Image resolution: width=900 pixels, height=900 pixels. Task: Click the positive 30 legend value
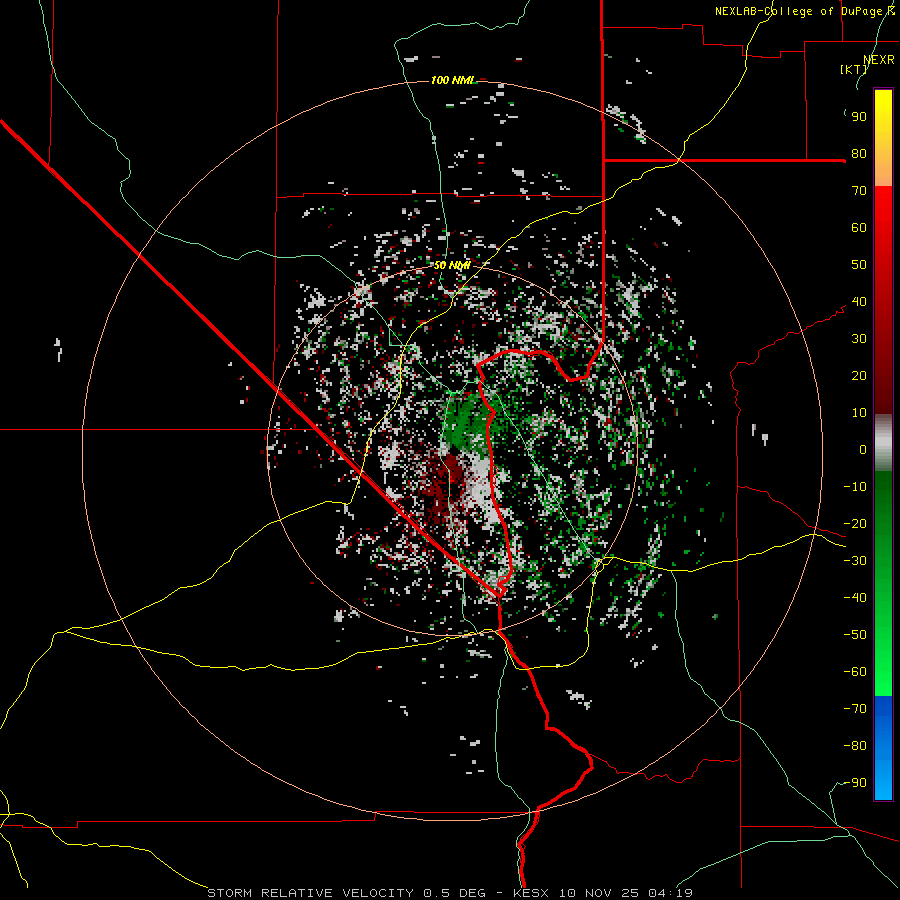(859, 339)
